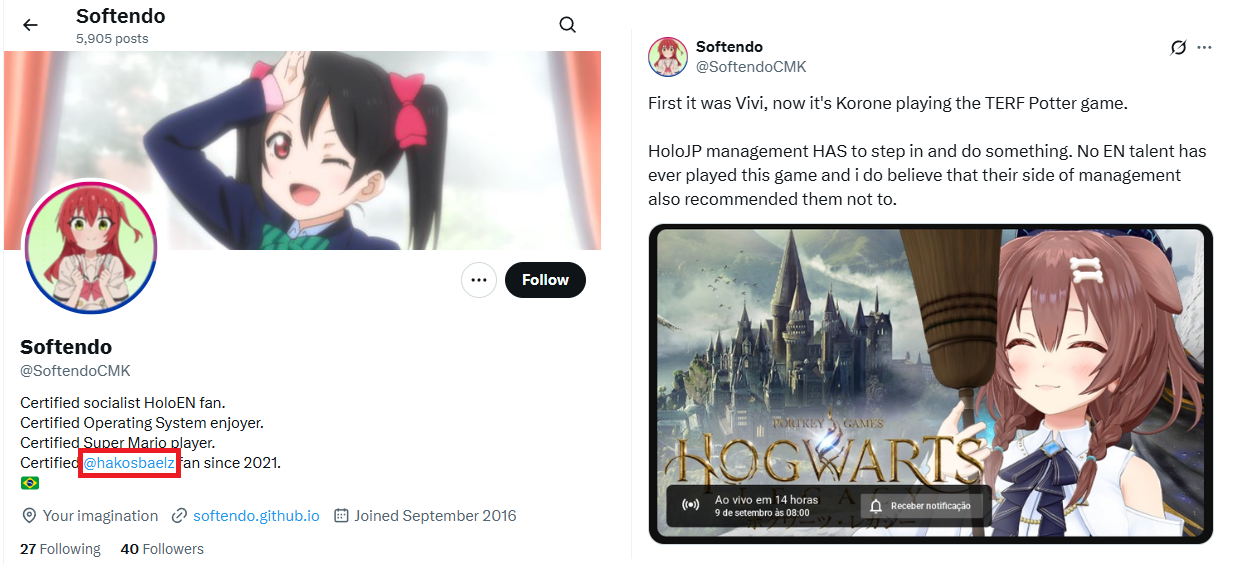
Task: Click the calendar icon near Joined date
Action: click(x=341, y=516)
